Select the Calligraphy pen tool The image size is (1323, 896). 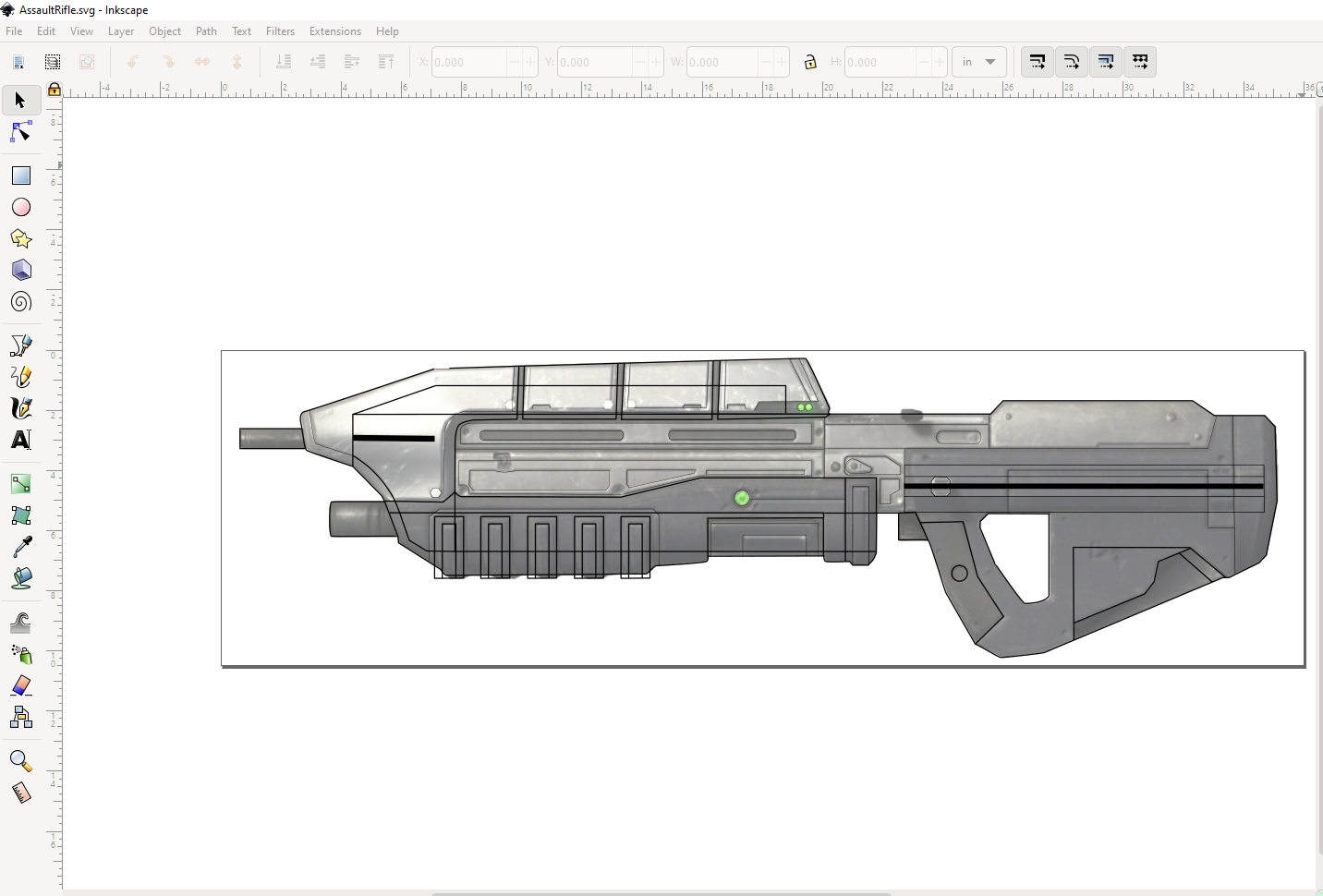pos(21,408)
